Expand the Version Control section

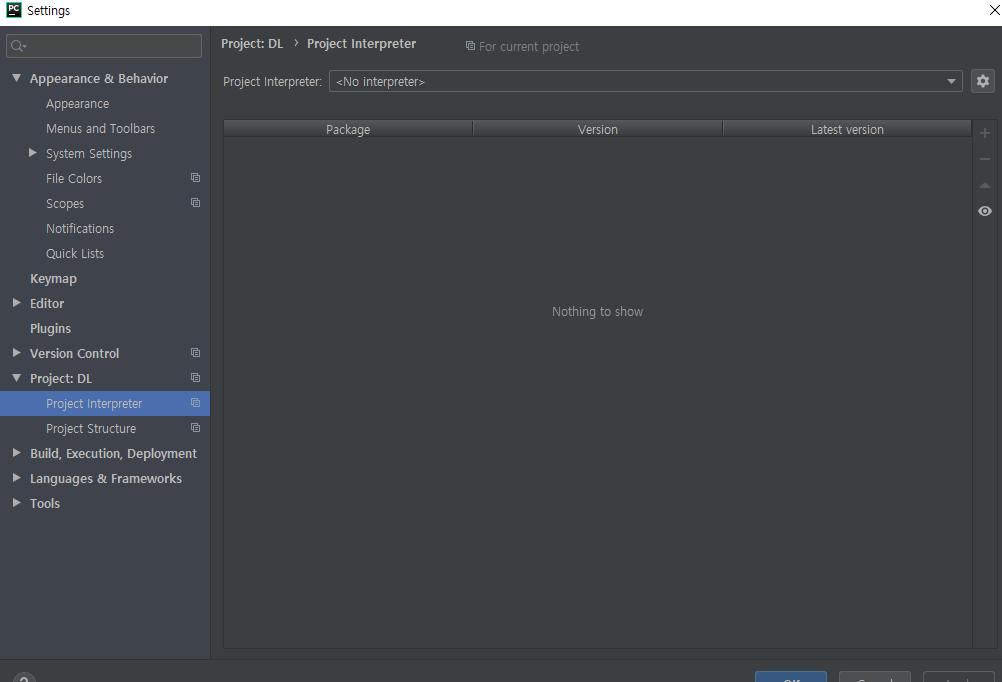click(17, 353)
